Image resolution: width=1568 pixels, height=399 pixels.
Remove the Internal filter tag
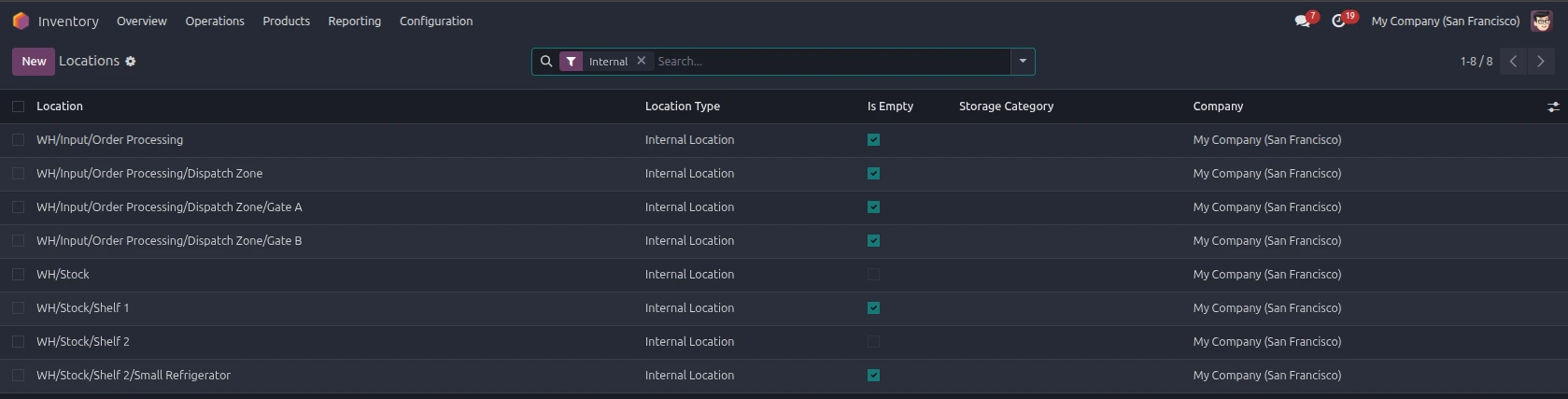tap(641, 61)
